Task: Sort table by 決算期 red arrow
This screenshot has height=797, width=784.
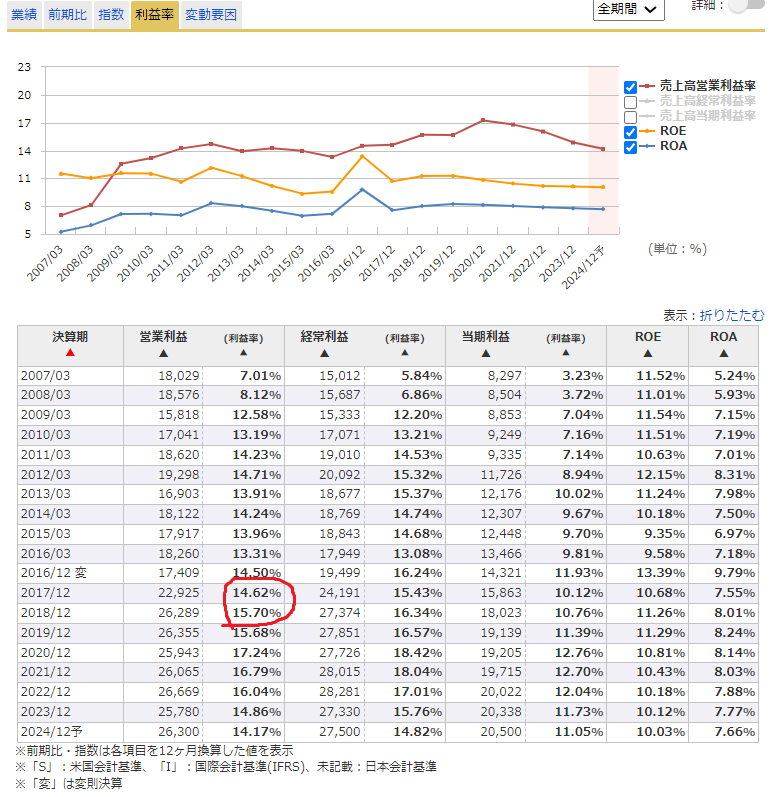Action: click(70, 352)
